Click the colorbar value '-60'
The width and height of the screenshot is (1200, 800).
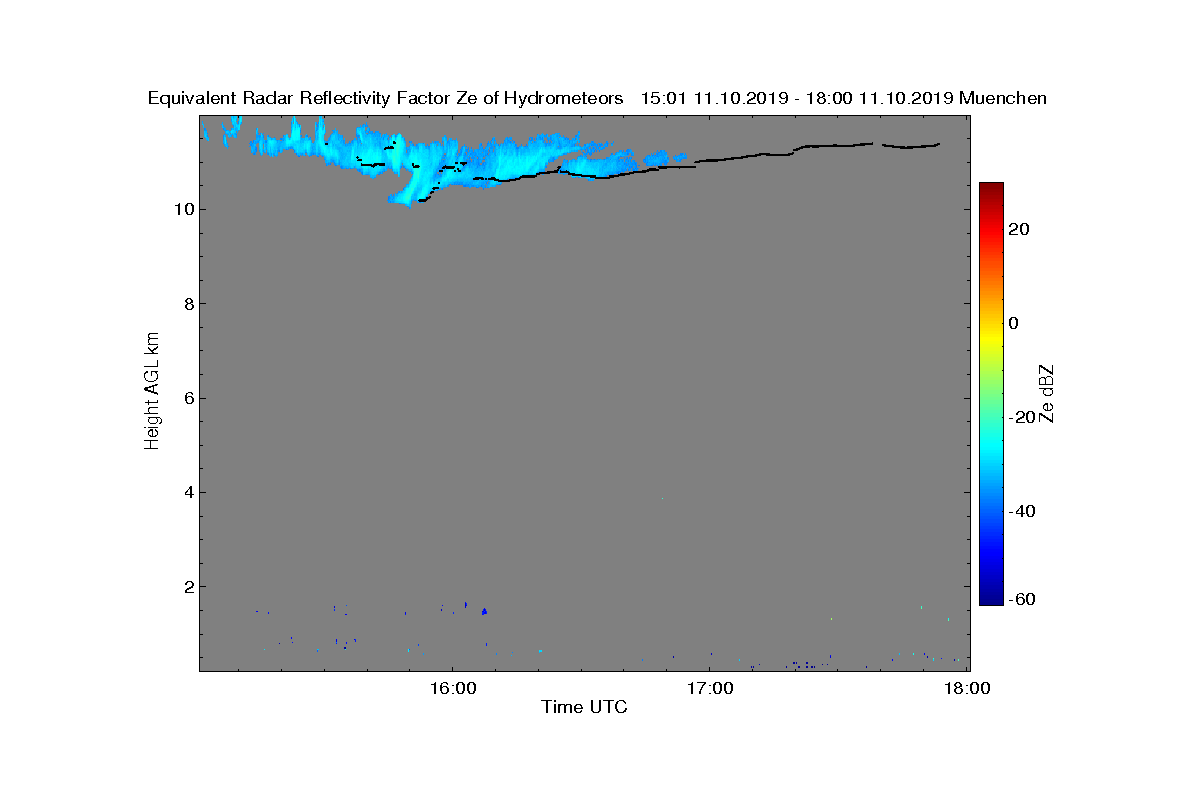1020,599
